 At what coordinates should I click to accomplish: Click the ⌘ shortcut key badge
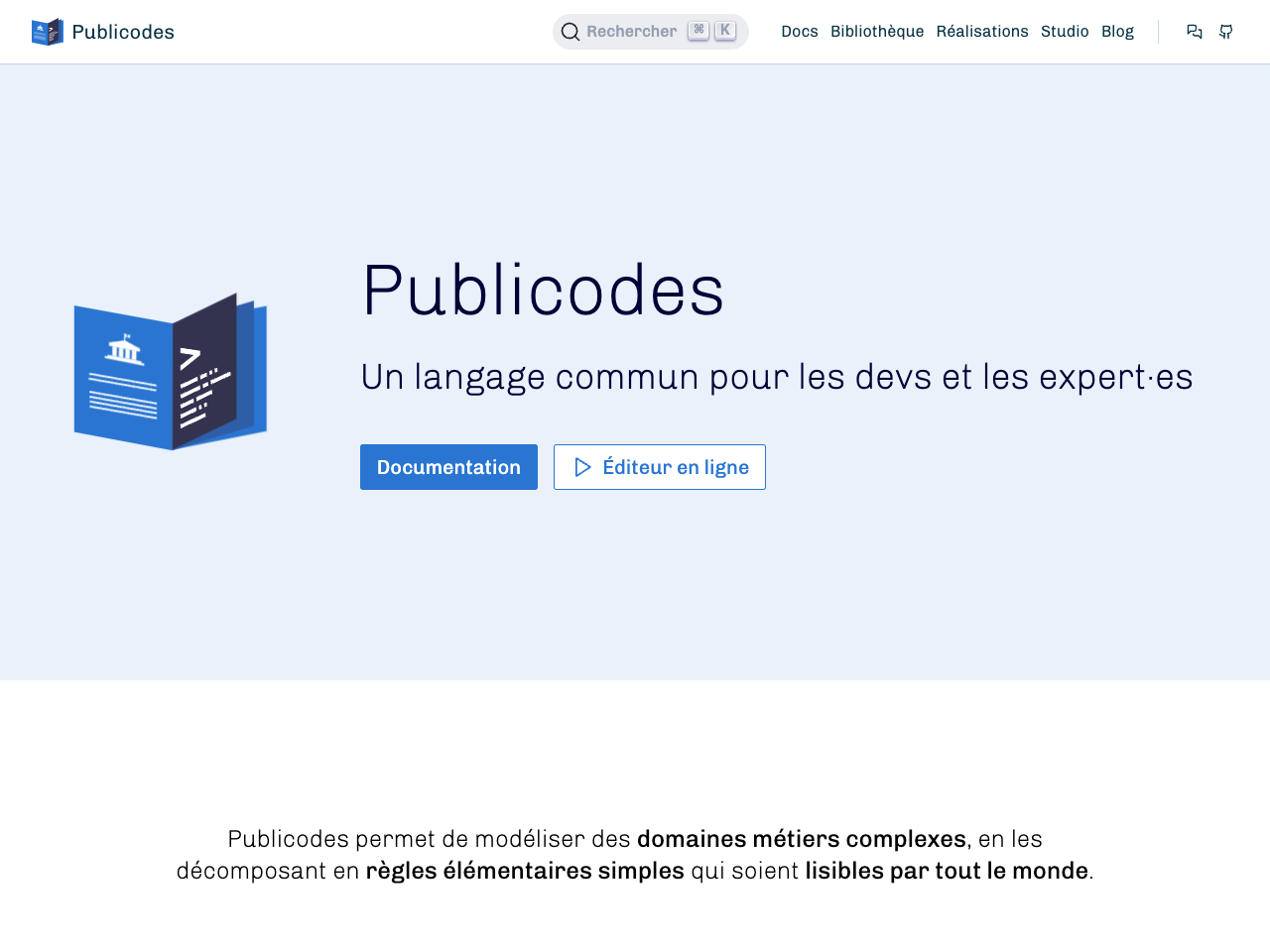tap(698, 31)
